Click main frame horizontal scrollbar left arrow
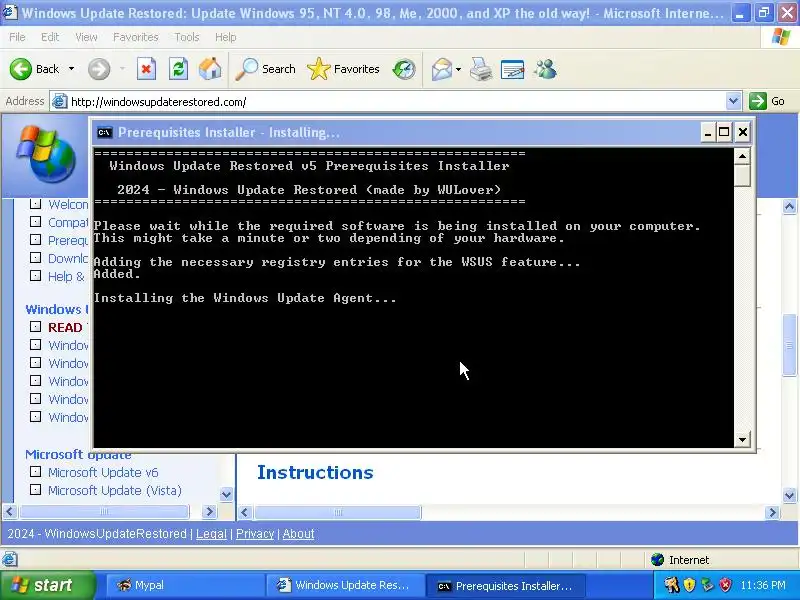Image resolution: width=800 pixels, height=600 pixels. point(245,512)
